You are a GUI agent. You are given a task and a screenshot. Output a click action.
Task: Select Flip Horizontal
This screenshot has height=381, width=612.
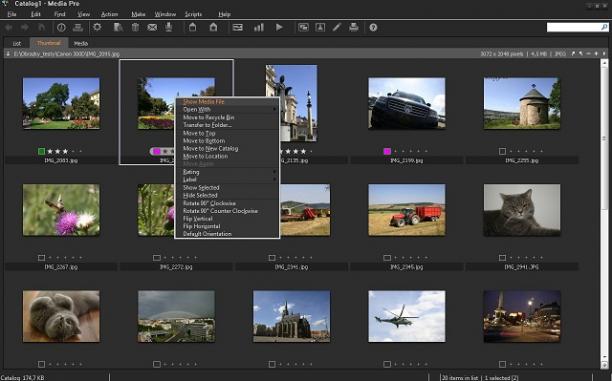coord(226,226)
